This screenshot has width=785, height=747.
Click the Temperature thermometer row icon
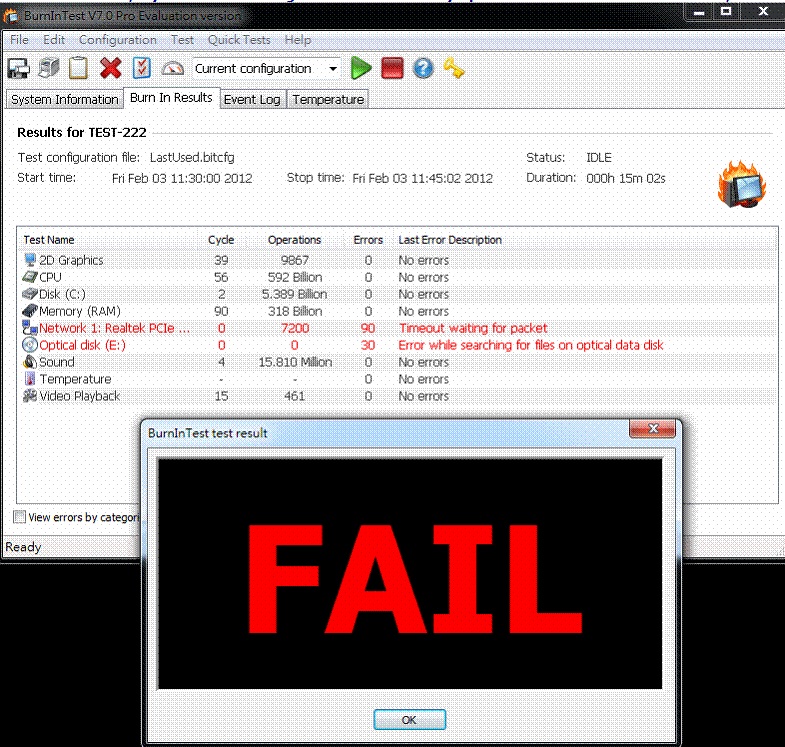coord(30,379)
